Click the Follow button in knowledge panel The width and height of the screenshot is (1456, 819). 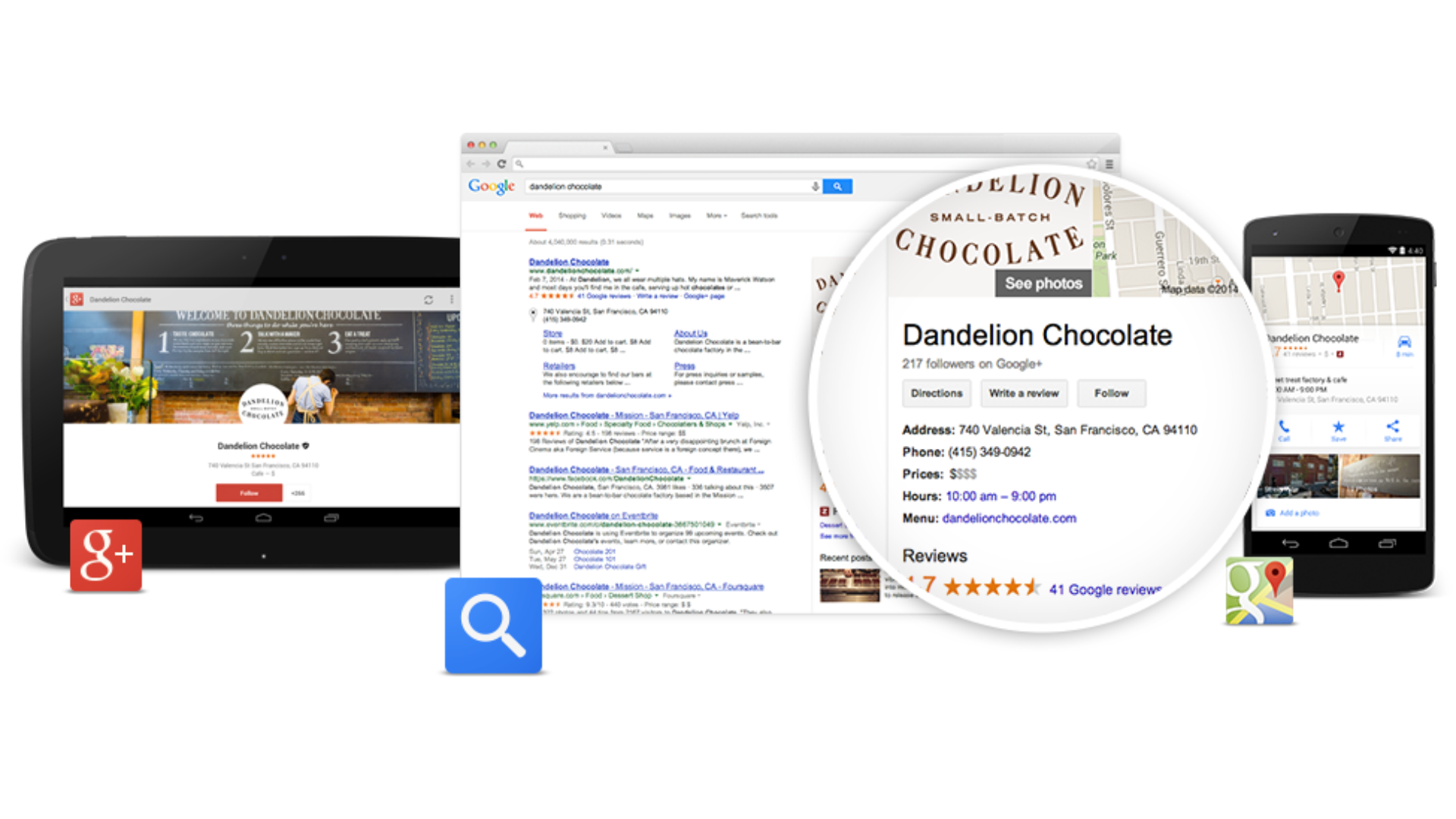pyautogui.click(x=1111, y=394)
